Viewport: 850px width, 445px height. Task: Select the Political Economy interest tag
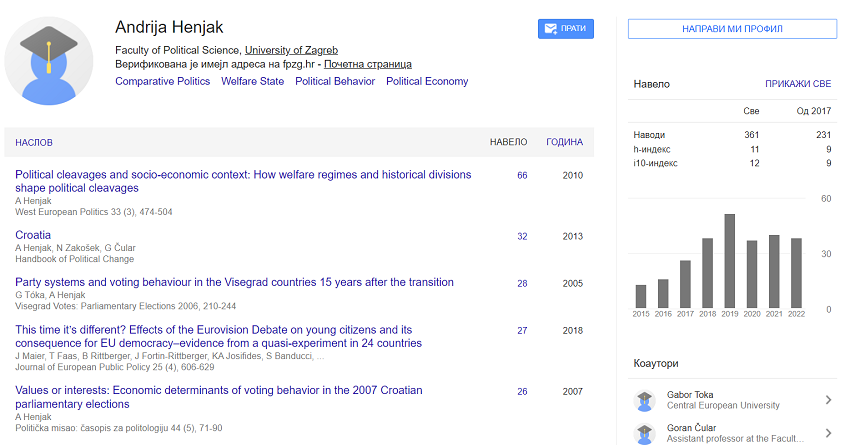(x=427, y=82)
